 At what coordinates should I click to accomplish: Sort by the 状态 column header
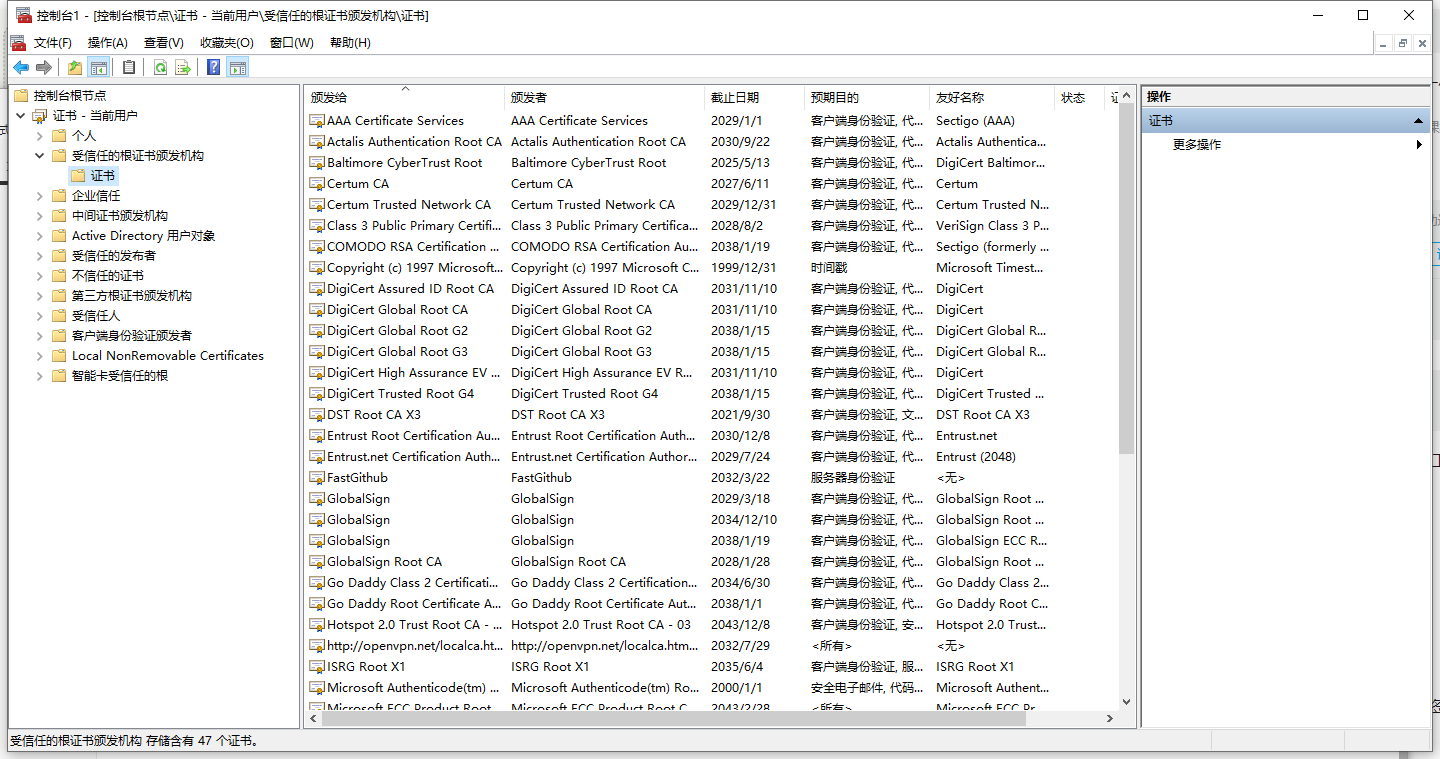(1080, 97)
